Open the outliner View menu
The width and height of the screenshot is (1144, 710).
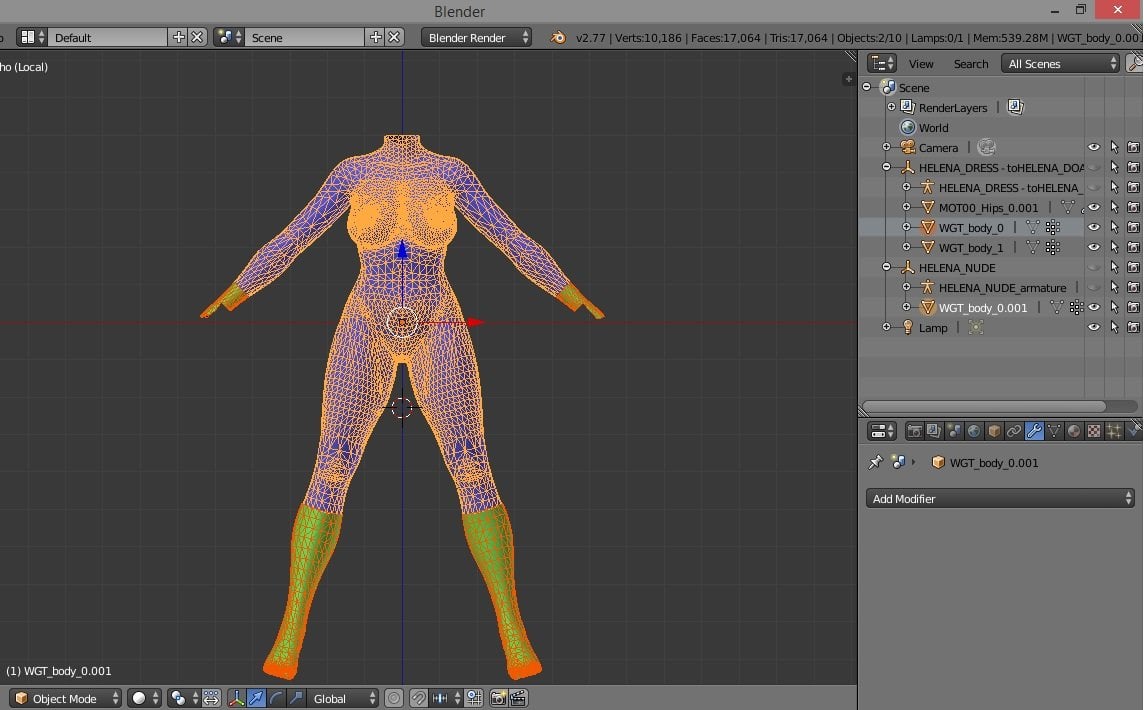(x=921, y=64)
